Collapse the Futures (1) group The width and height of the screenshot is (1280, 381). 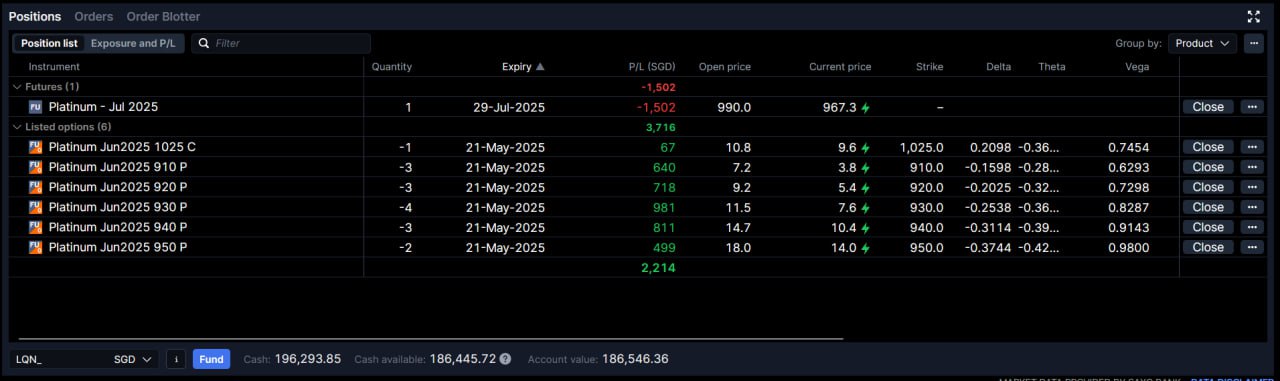tap(17, 87)
